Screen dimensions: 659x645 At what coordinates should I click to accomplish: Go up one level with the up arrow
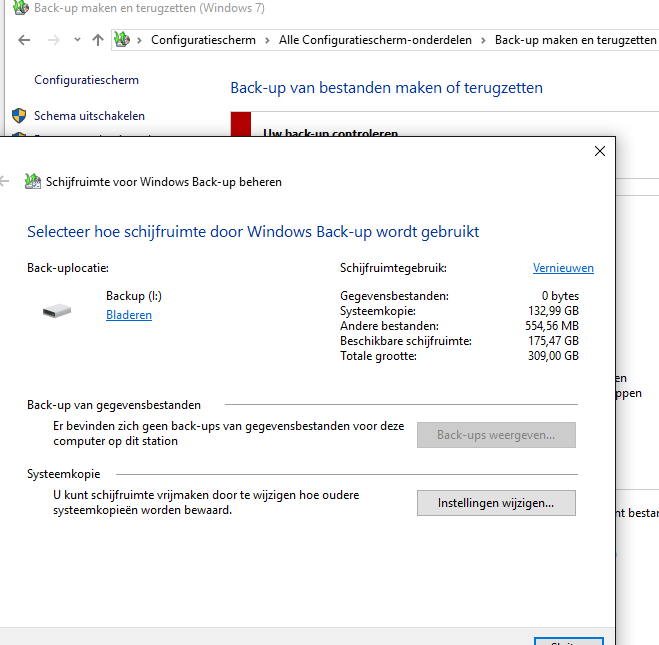pos(98,40)
